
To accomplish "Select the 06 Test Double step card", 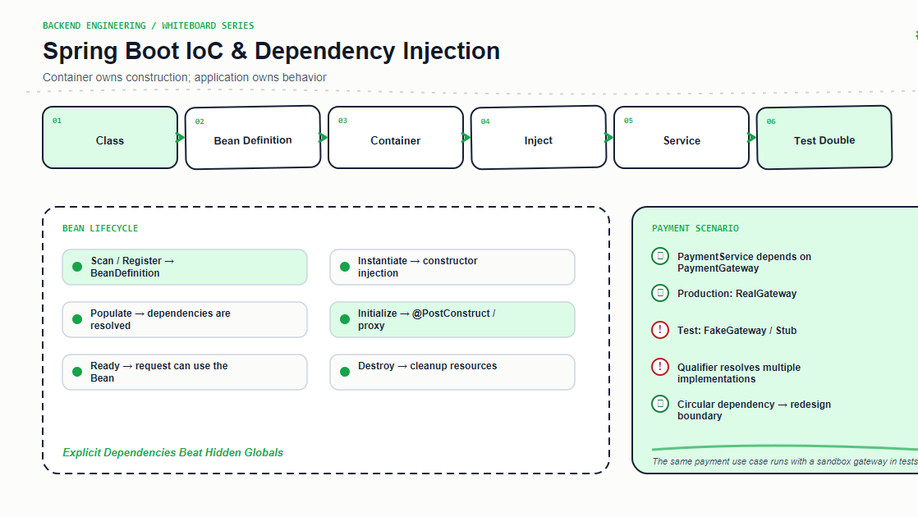I will (x=824, y=138).
